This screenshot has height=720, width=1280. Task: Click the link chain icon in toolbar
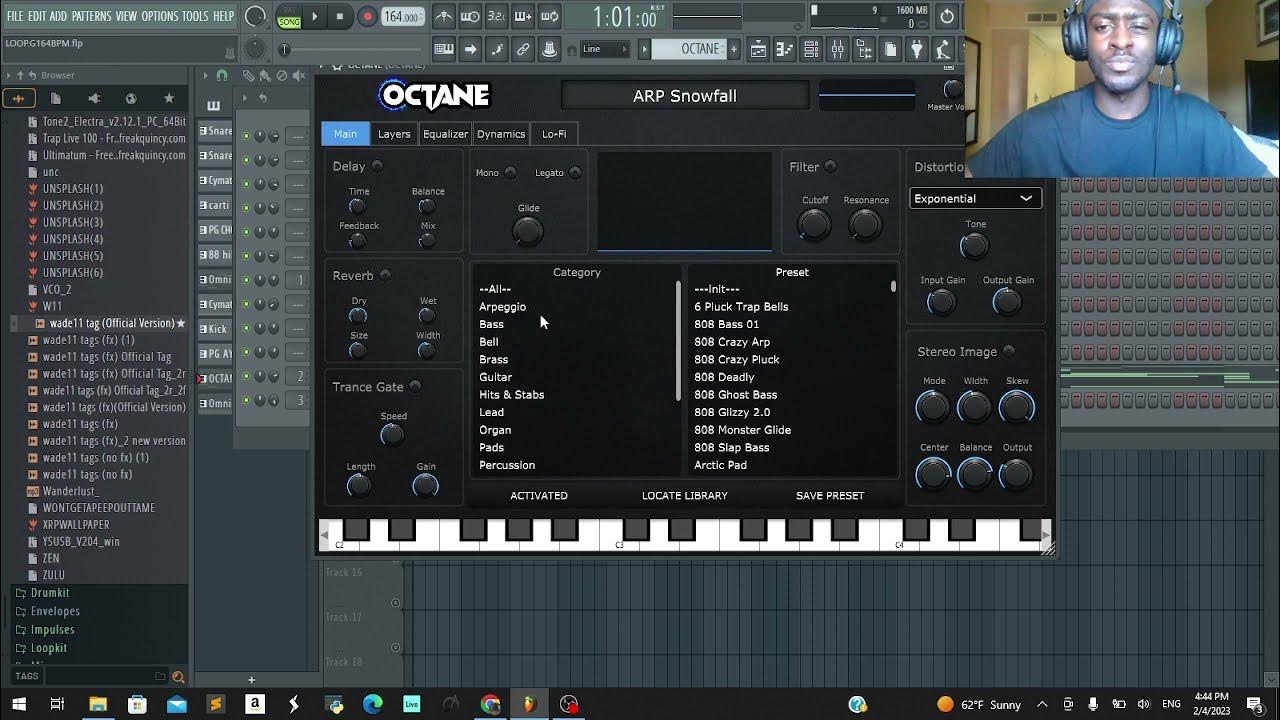pyautogui.click(x=523, y=49)
